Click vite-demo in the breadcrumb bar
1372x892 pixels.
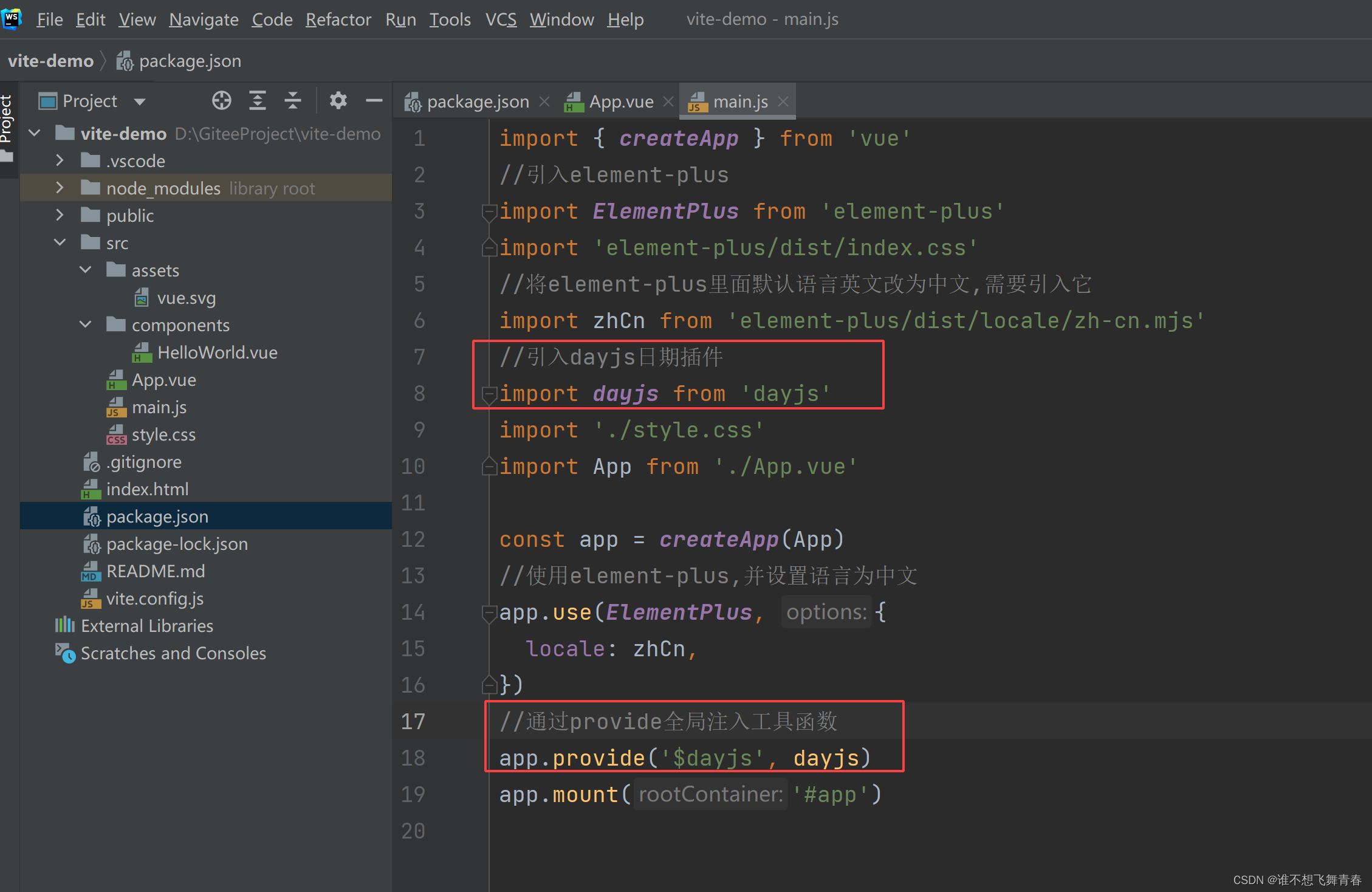(x=51, y=61)
